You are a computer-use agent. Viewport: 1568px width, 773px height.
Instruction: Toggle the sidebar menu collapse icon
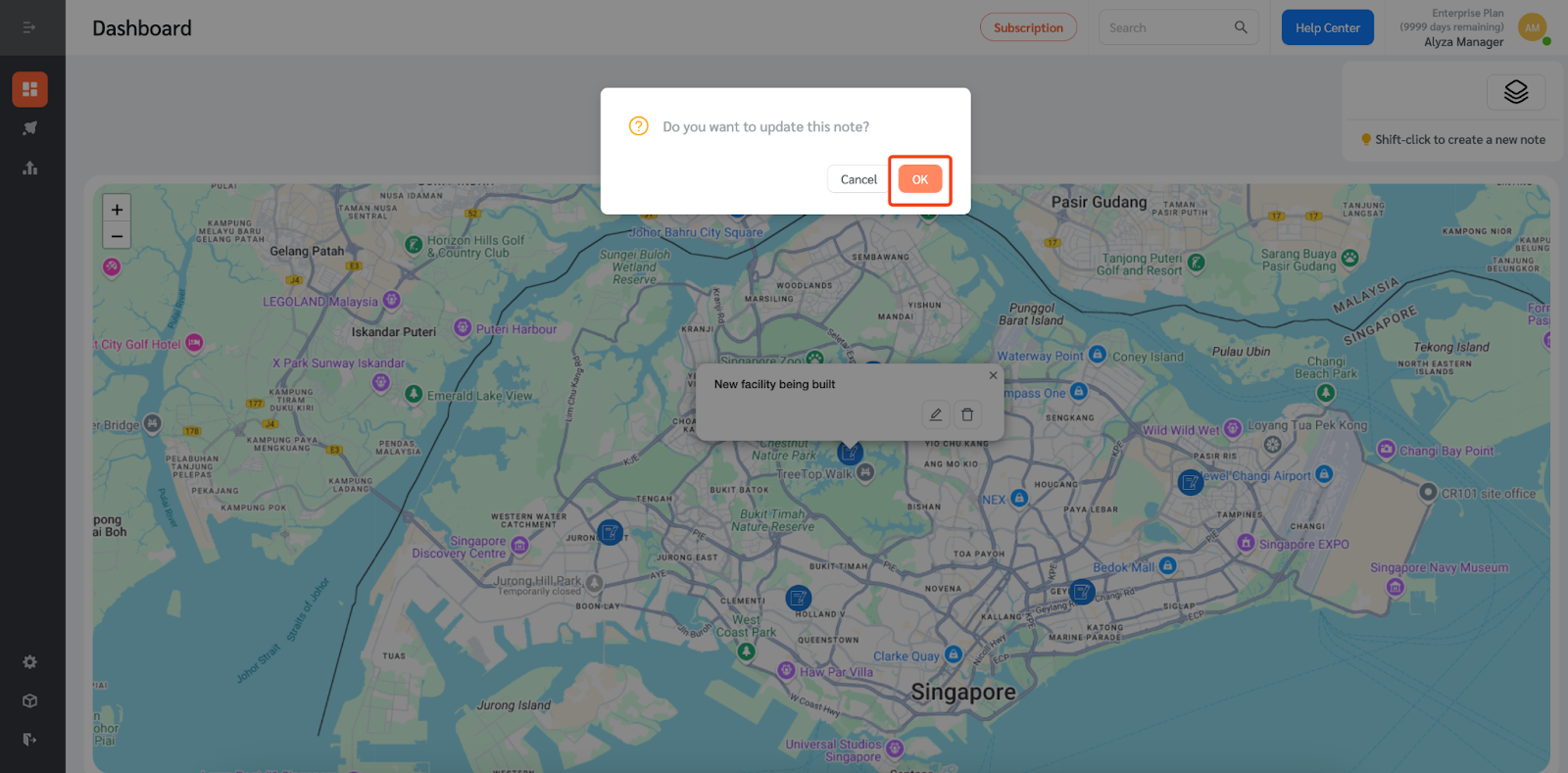[x=29, y=27]
